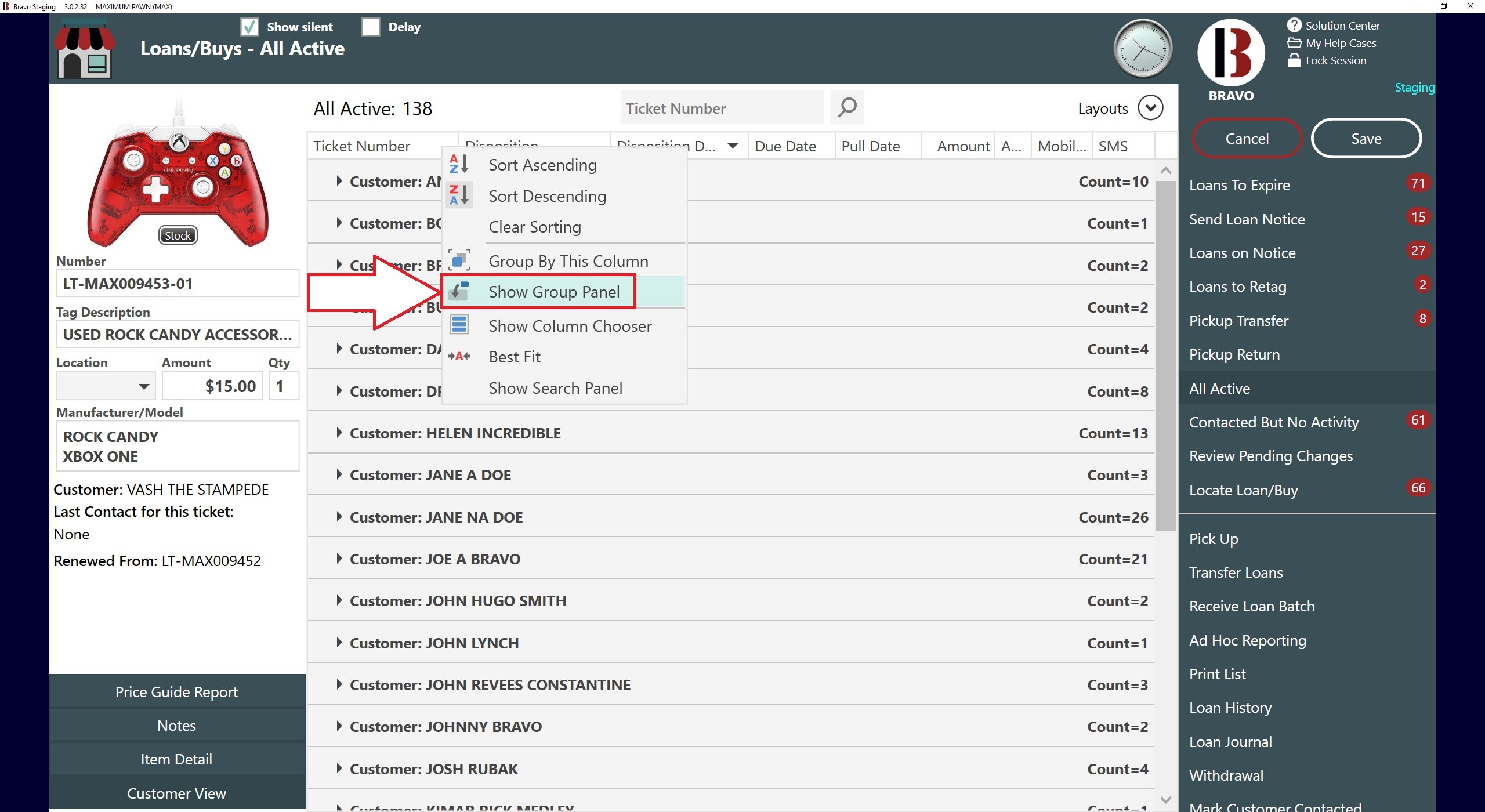1485x812 pixels.
Task: Click the Ticket Number search field
Action: 722,108
